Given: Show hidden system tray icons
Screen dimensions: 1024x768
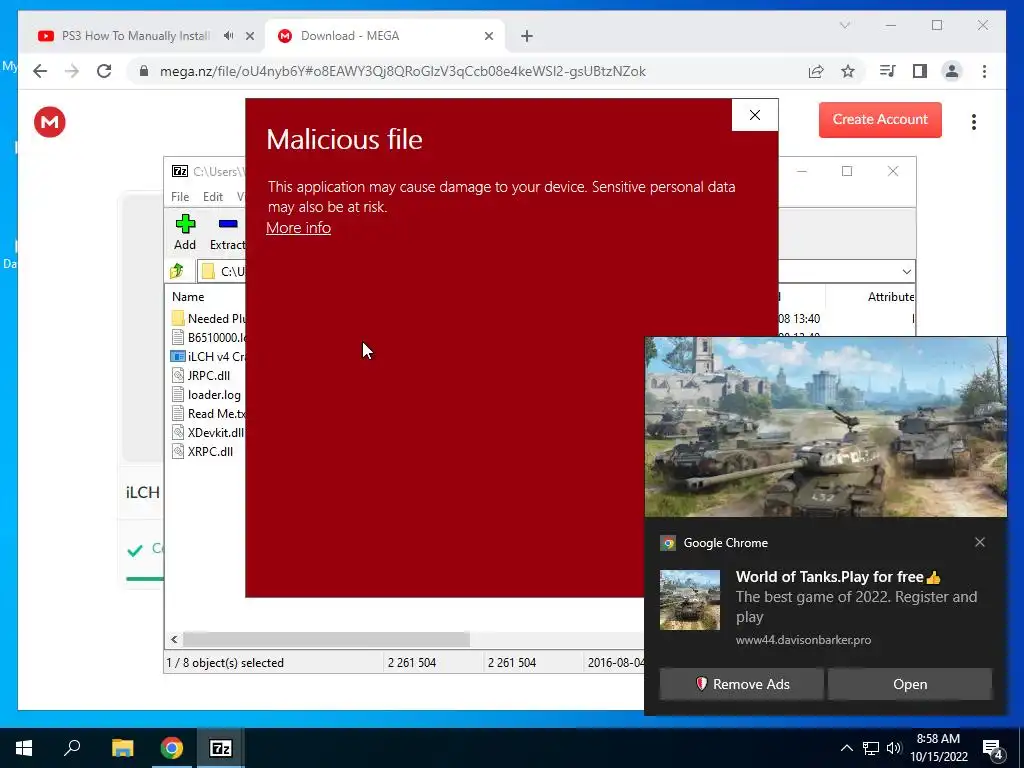Looking at the screenshot, I should click(x=846, y=748).
